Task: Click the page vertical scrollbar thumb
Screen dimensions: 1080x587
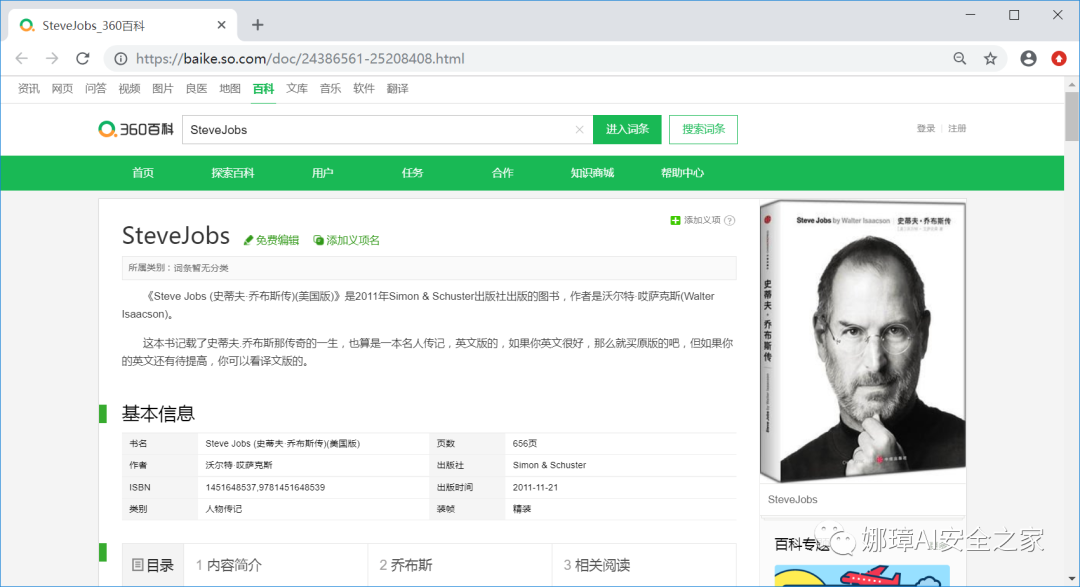Action: click(x=1072, y=116)
